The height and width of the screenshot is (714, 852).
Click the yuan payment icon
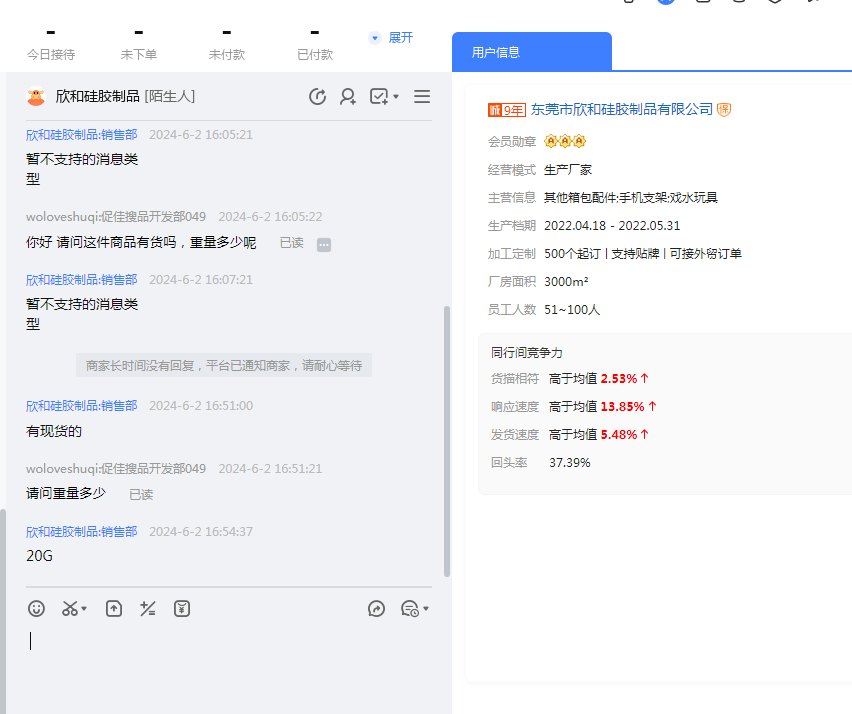(181, 608)
